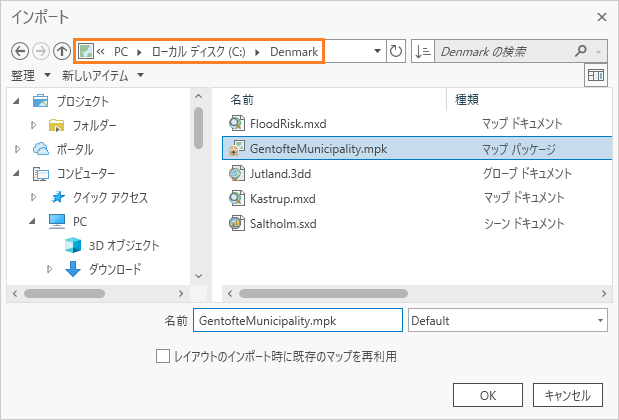This screenshot has width=619, height=420.
Task: Open the 新しいアイテム menu
Action: 102,75
